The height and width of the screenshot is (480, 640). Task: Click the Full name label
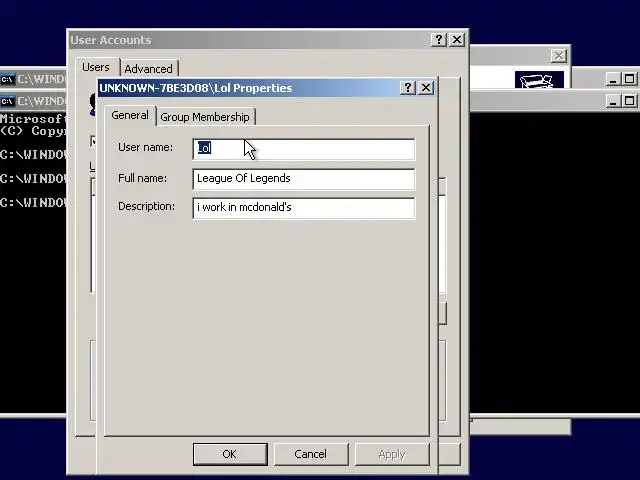click(x=142, y=178)
